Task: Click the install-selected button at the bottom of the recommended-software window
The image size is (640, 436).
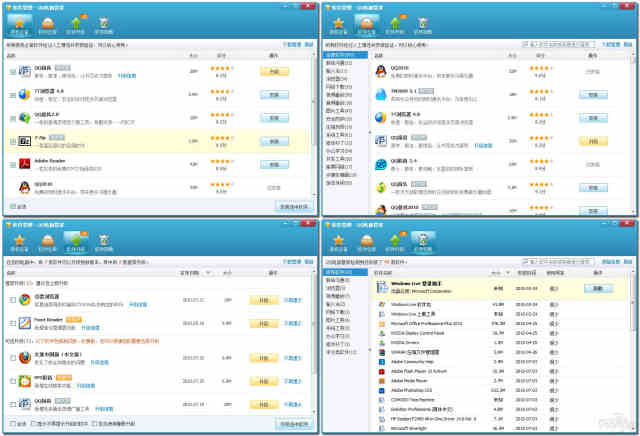Action: click(x=294, y=207)
